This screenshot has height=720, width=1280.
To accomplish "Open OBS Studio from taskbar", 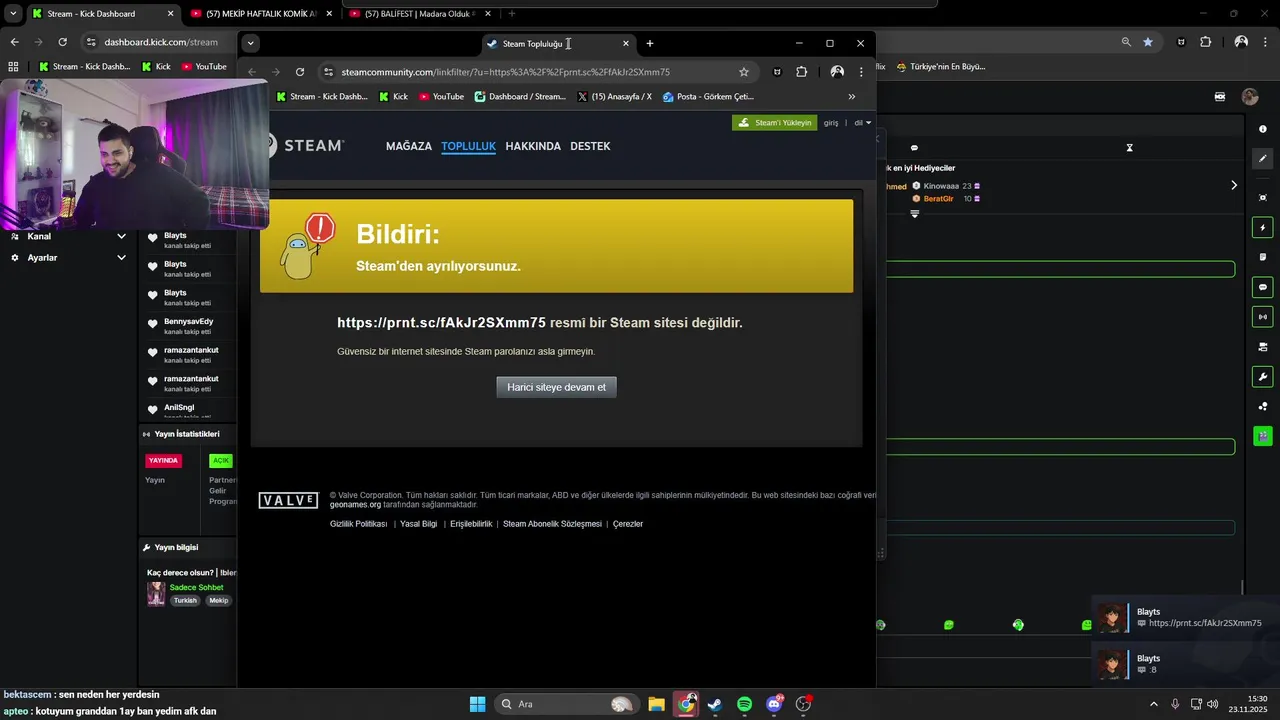I will [x=803, y=704].
